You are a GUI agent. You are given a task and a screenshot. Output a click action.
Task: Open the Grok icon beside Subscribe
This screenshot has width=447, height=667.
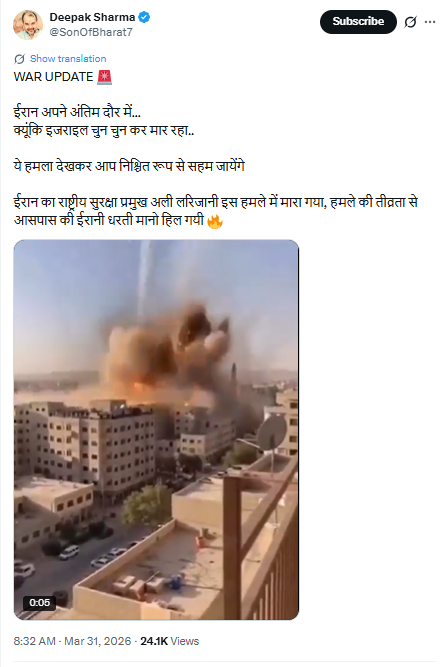click(x=410, y=22)
